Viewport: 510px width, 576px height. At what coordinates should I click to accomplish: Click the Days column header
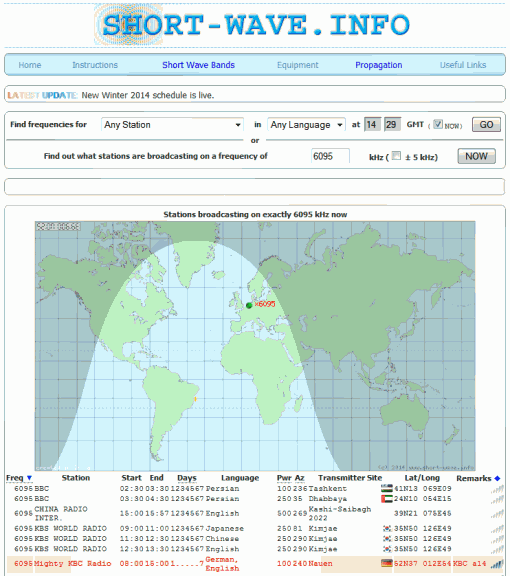(x=187, y=478)
